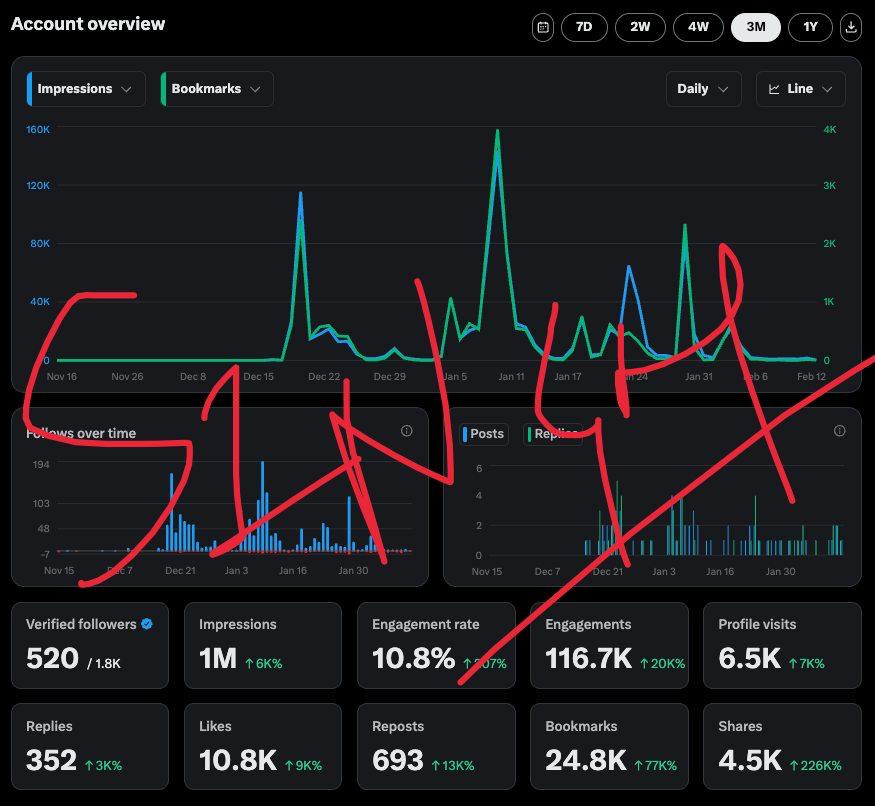This screenshot has height=806, width=875.
Task: Open the Engagement rate stat card
Action: tap(436, 645)
